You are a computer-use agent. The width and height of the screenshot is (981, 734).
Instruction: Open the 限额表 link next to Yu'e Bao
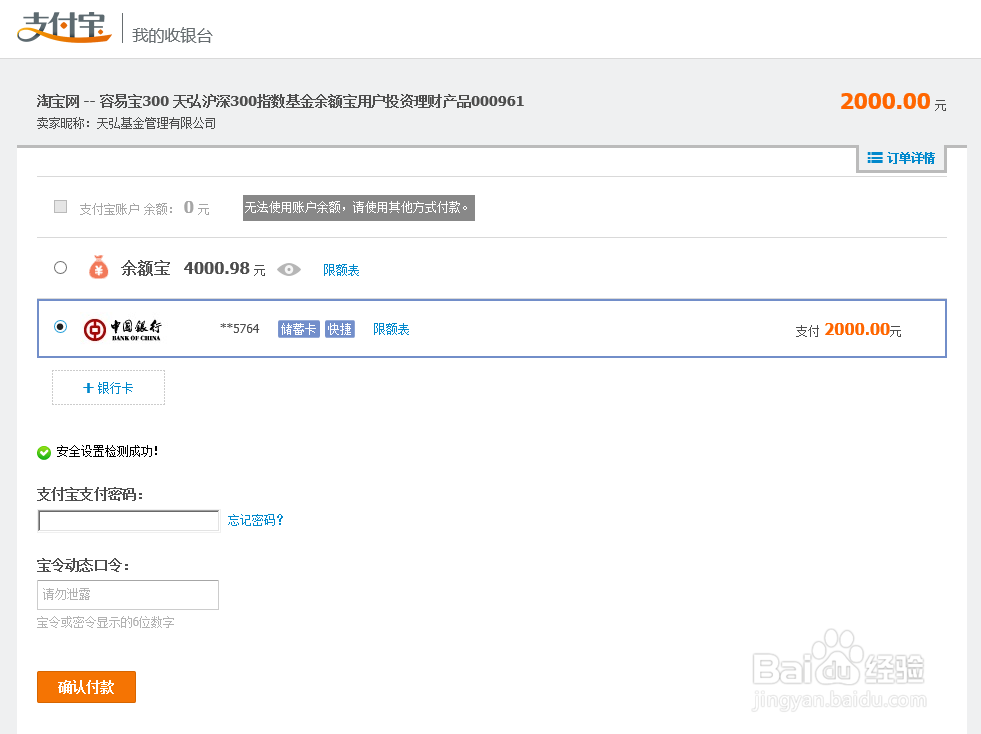click(x=341, y=270)
